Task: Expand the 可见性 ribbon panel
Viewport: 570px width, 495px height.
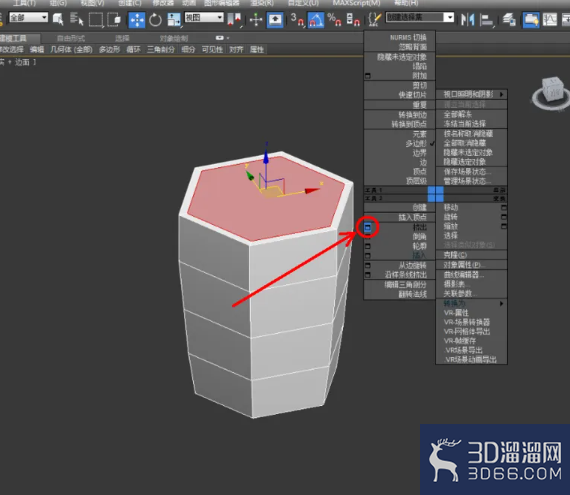Action: point(212,49)
